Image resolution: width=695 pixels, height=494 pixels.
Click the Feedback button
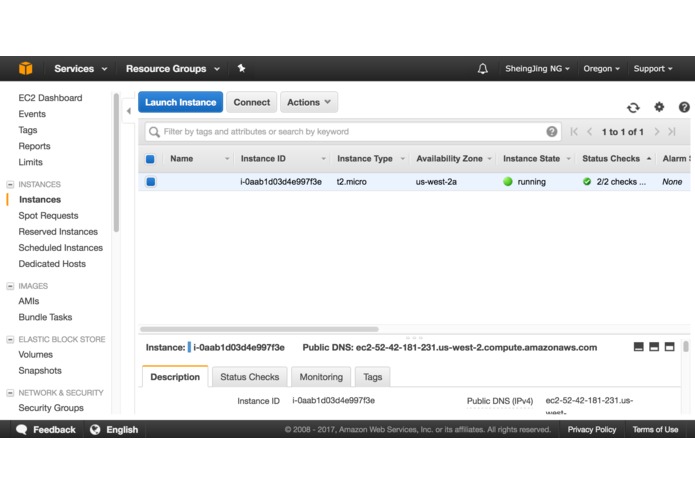pyautogui.click(x=46, y=429)
